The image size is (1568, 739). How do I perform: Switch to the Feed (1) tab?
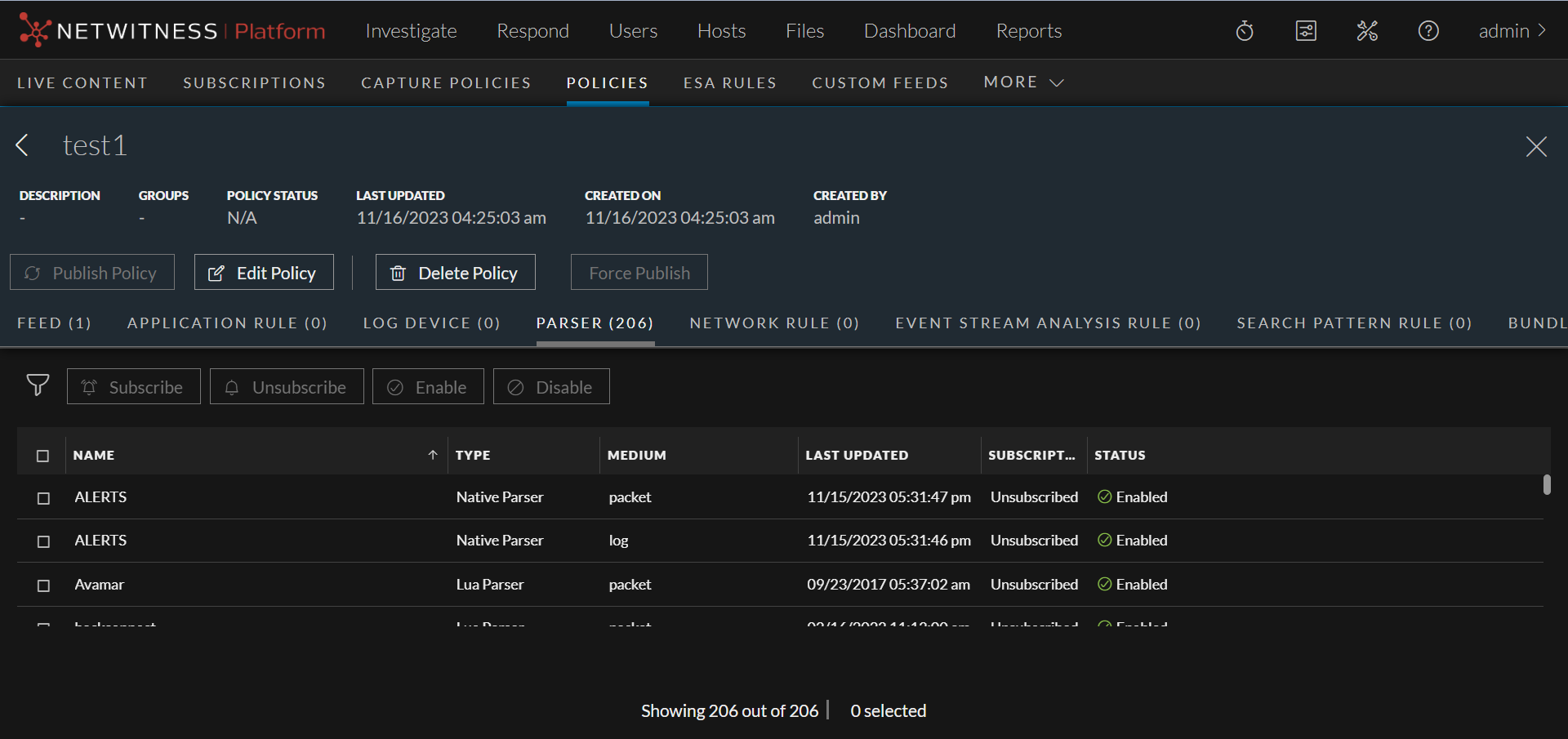pyautogui.click(x=54, y=323)
